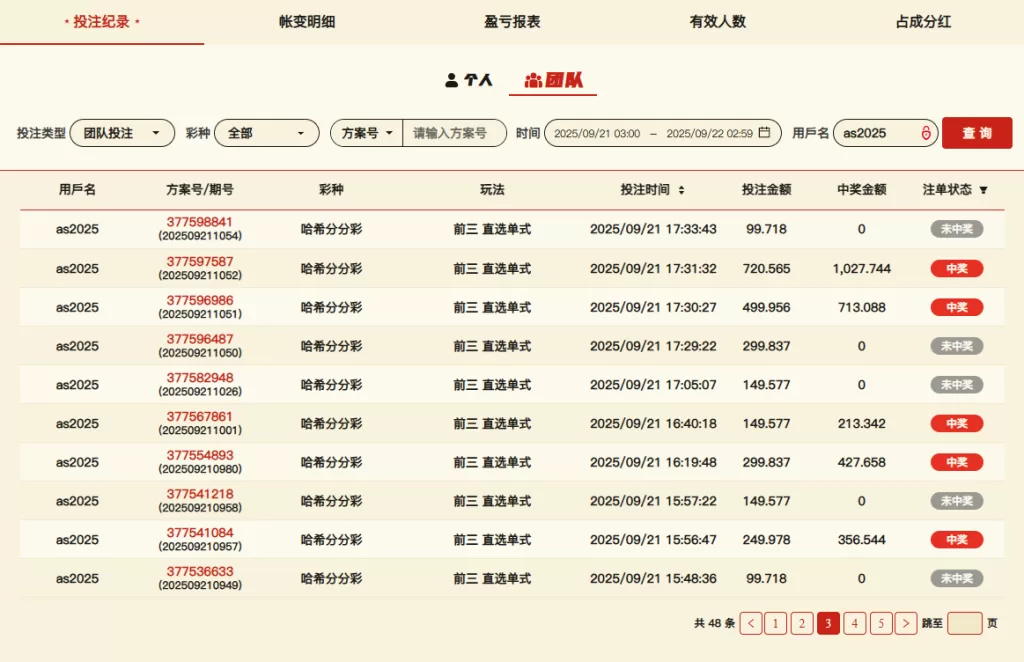The height and width of the screenshot is (662, 1024).
Task: Switch to the 盈亏报表 tab
Action: tap(512, 21)
